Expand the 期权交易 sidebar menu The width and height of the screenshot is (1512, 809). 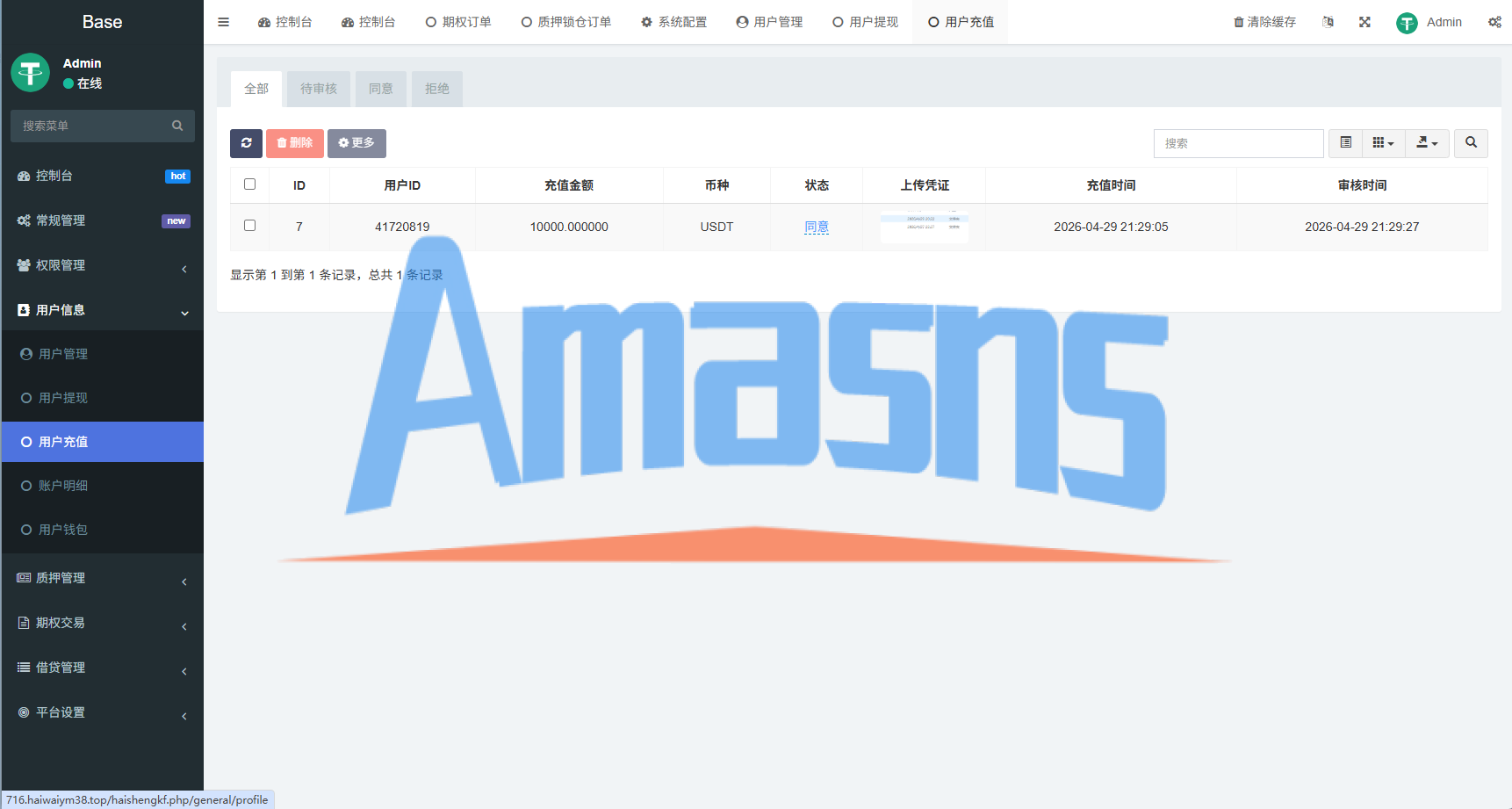click(103, 623)
